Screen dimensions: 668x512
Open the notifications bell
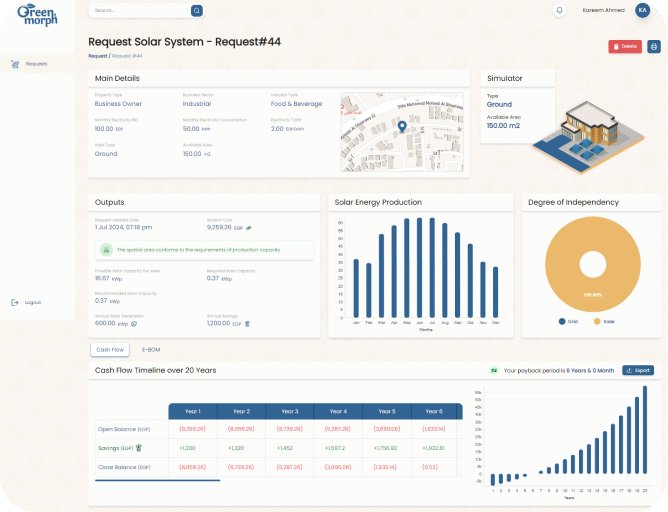(x=559, y=10)
